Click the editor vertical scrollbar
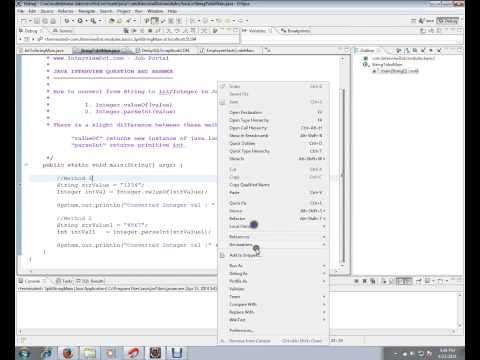480x360 pixels. pyautogui.click(x=342, y=175)
